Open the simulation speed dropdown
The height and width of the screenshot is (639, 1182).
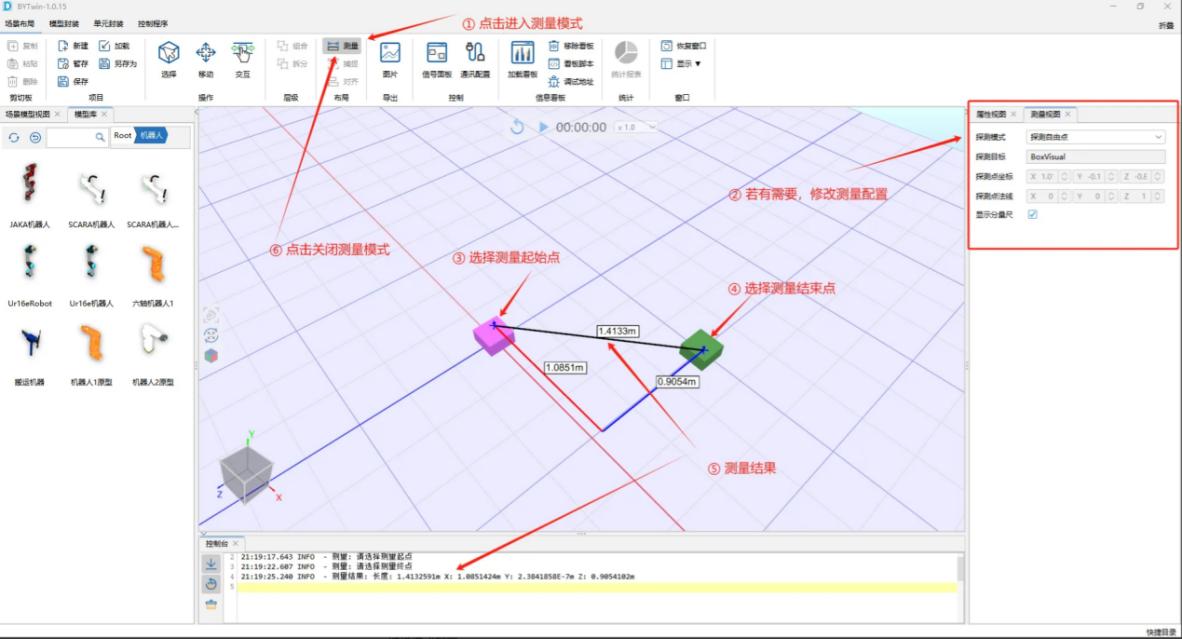click(x=635, y=127)
